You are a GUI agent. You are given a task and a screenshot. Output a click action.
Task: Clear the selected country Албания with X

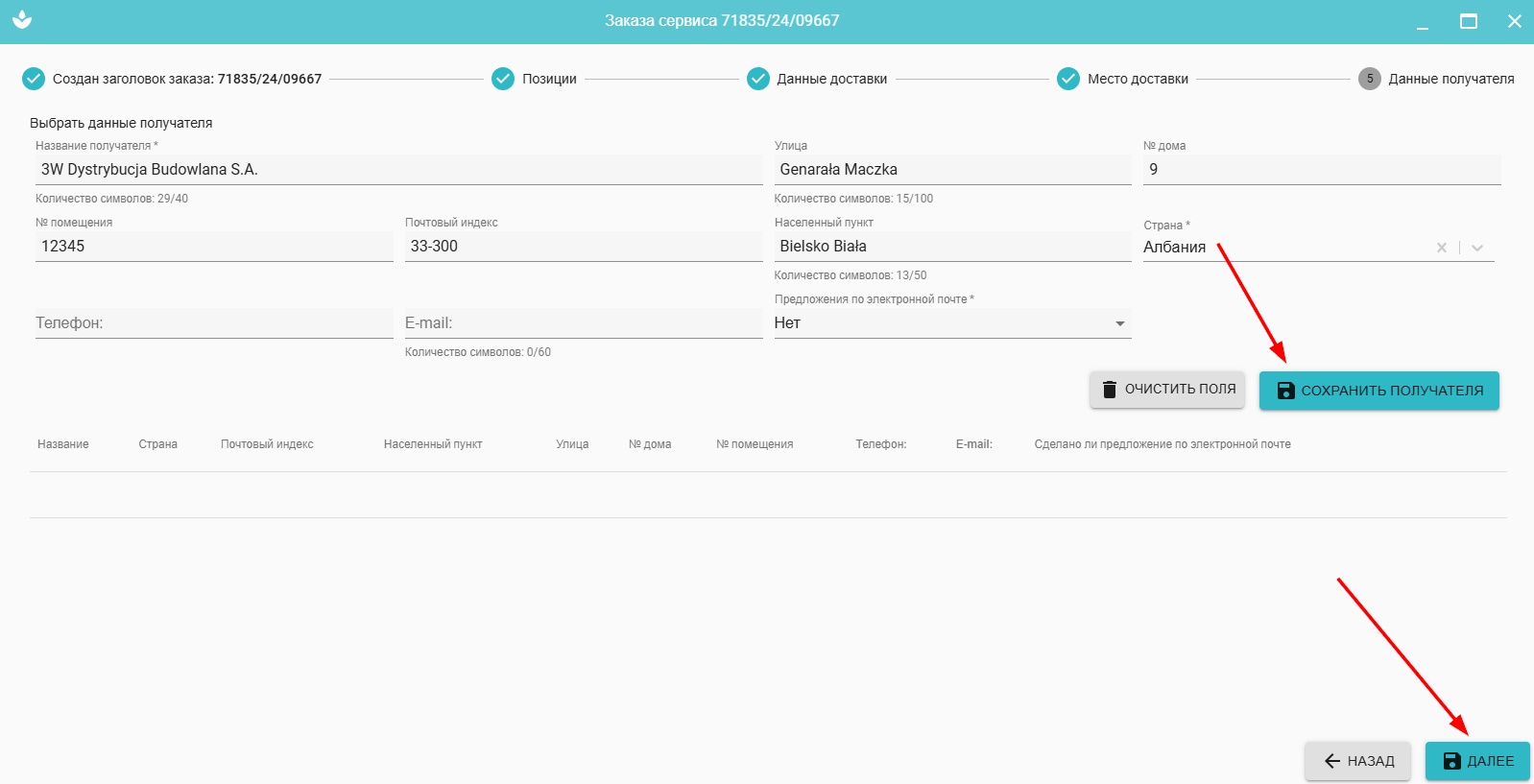pyautogui.click(x=1441, y=248)
